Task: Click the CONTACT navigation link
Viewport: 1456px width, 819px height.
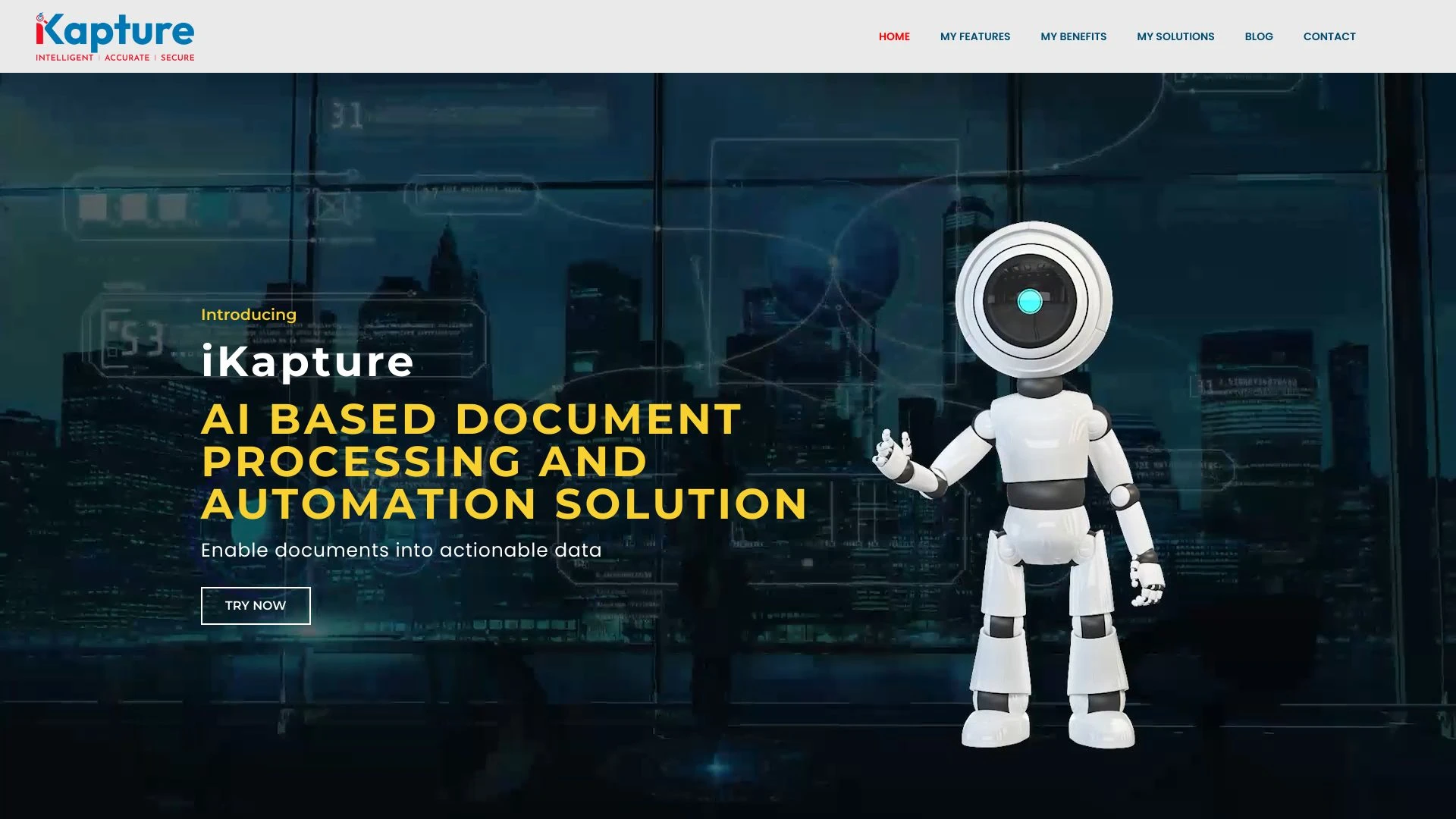Action: (1329, 36)
